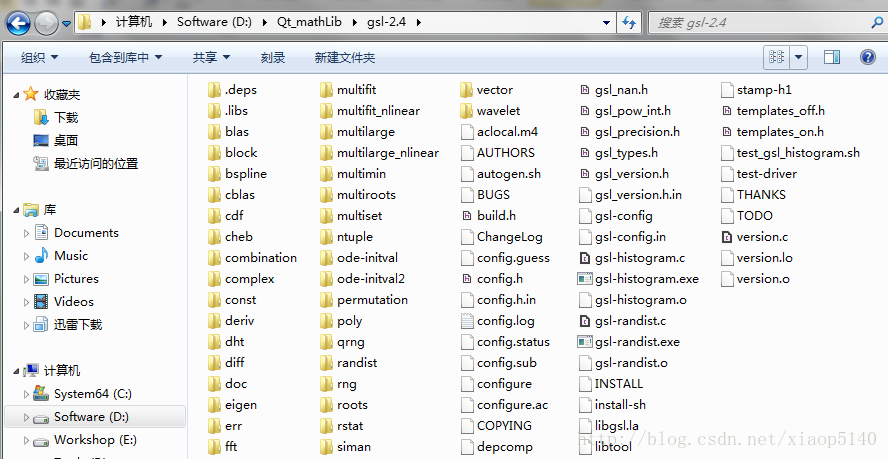Select the System64 (C:) drive
This screenshot has height=459, width=888.
point(93,394)
